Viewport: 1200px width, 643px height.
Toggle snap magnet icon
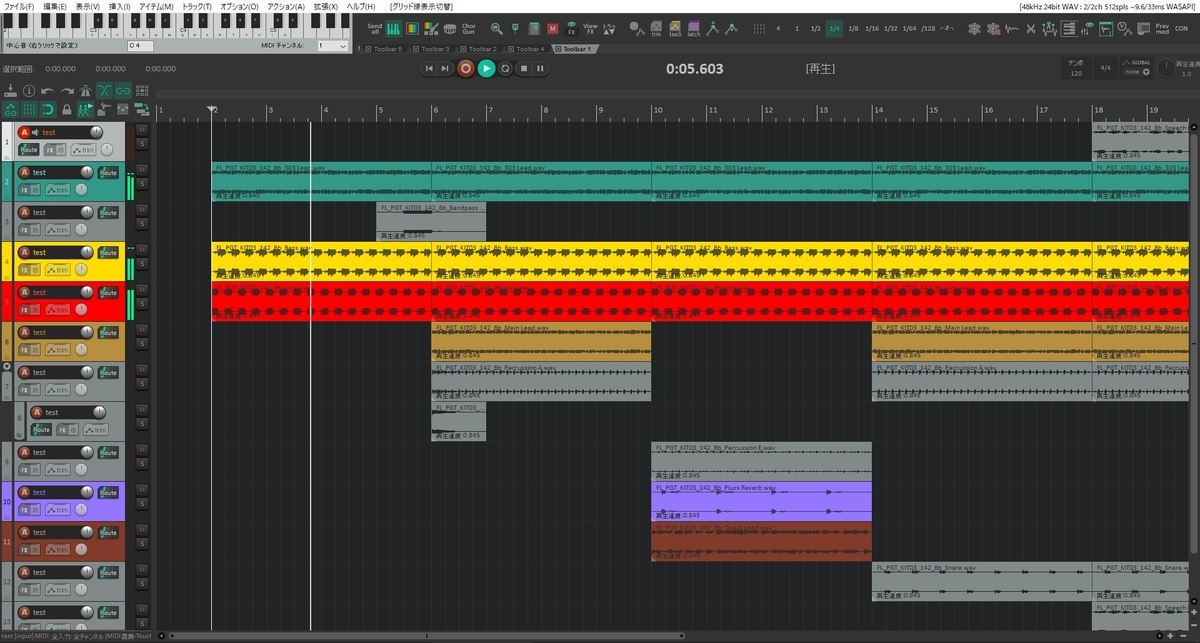[x=48, y=109]
